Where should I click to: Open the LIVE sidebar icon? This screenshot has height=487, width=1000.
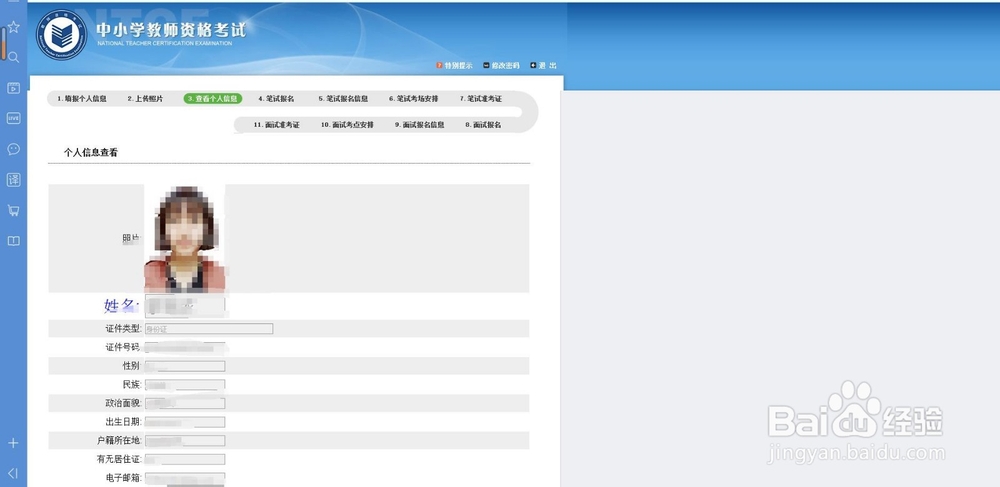(13, 118)
